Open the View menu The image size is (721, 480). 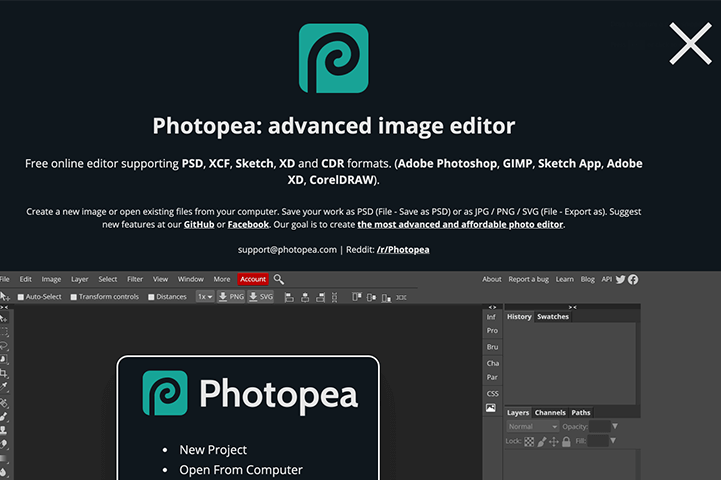click(x=160, y=279)
